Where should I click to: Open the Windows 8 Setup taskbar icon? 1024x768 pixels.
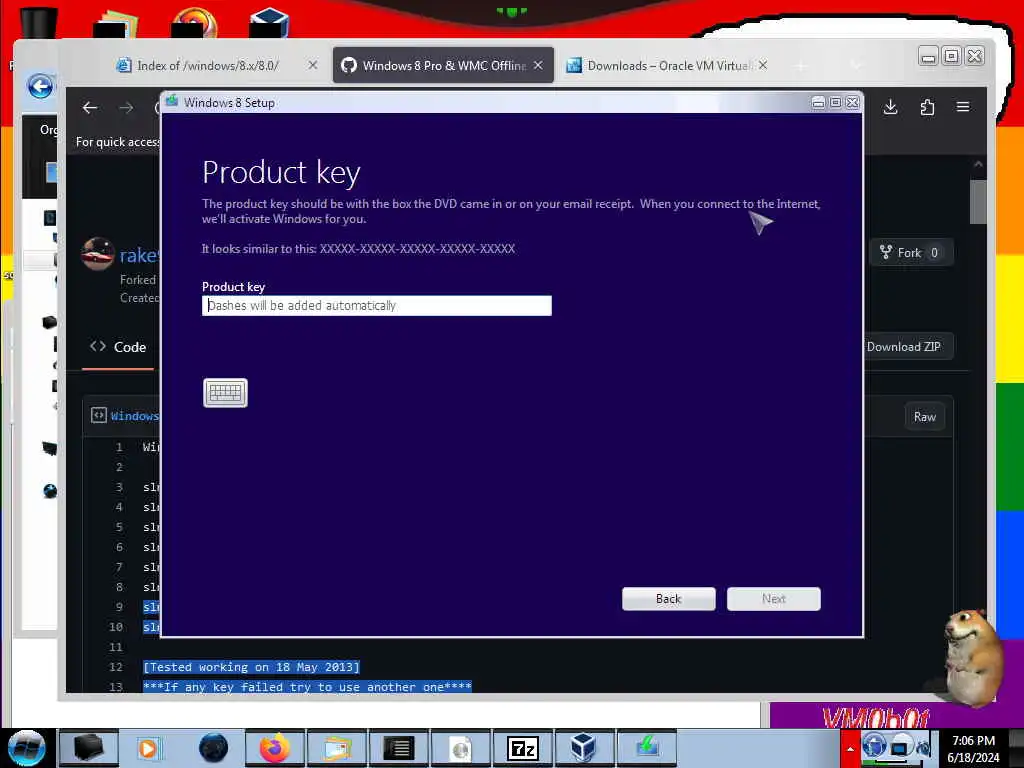coord(647,748)
